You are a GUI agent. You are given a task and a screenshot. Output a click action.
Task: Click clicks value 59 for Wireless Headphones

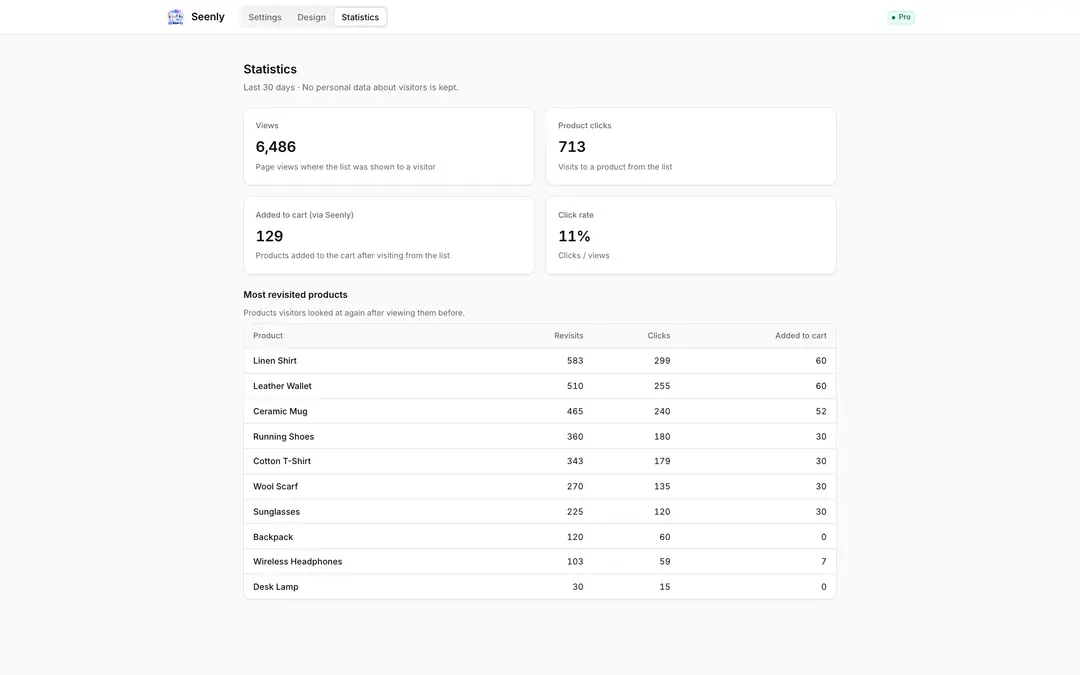pos(665,561)
